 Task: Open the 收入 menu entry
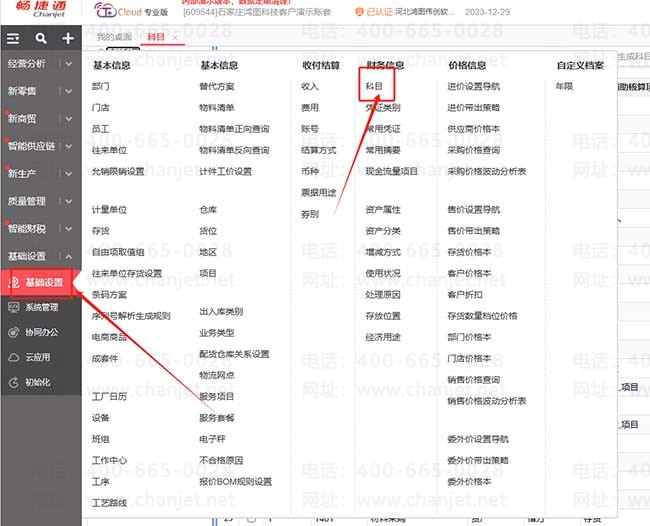click(310, 86)
